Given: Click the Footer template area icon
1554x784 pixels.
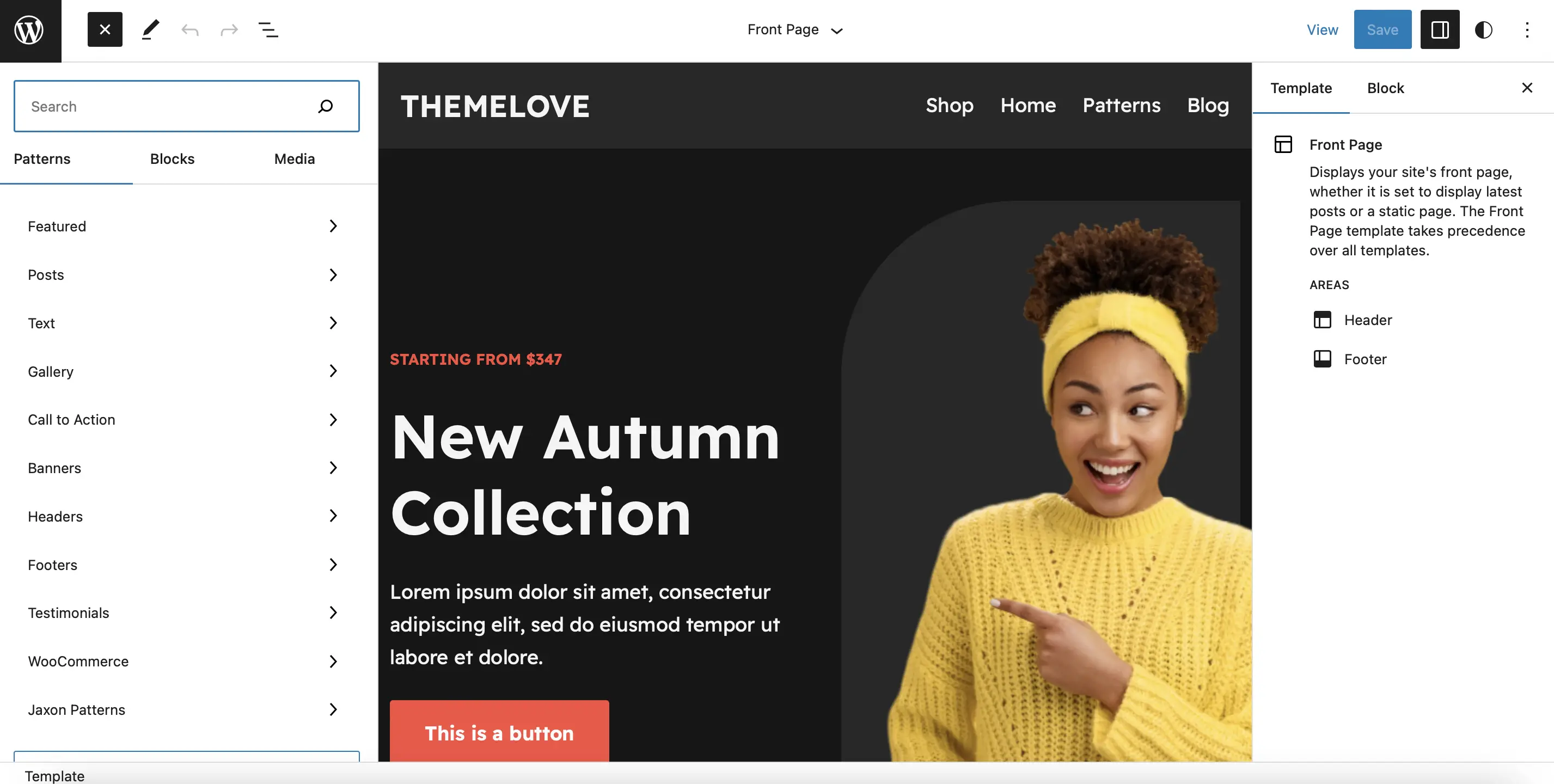Looking at the screenshot, I should [x=1322, y=358].
